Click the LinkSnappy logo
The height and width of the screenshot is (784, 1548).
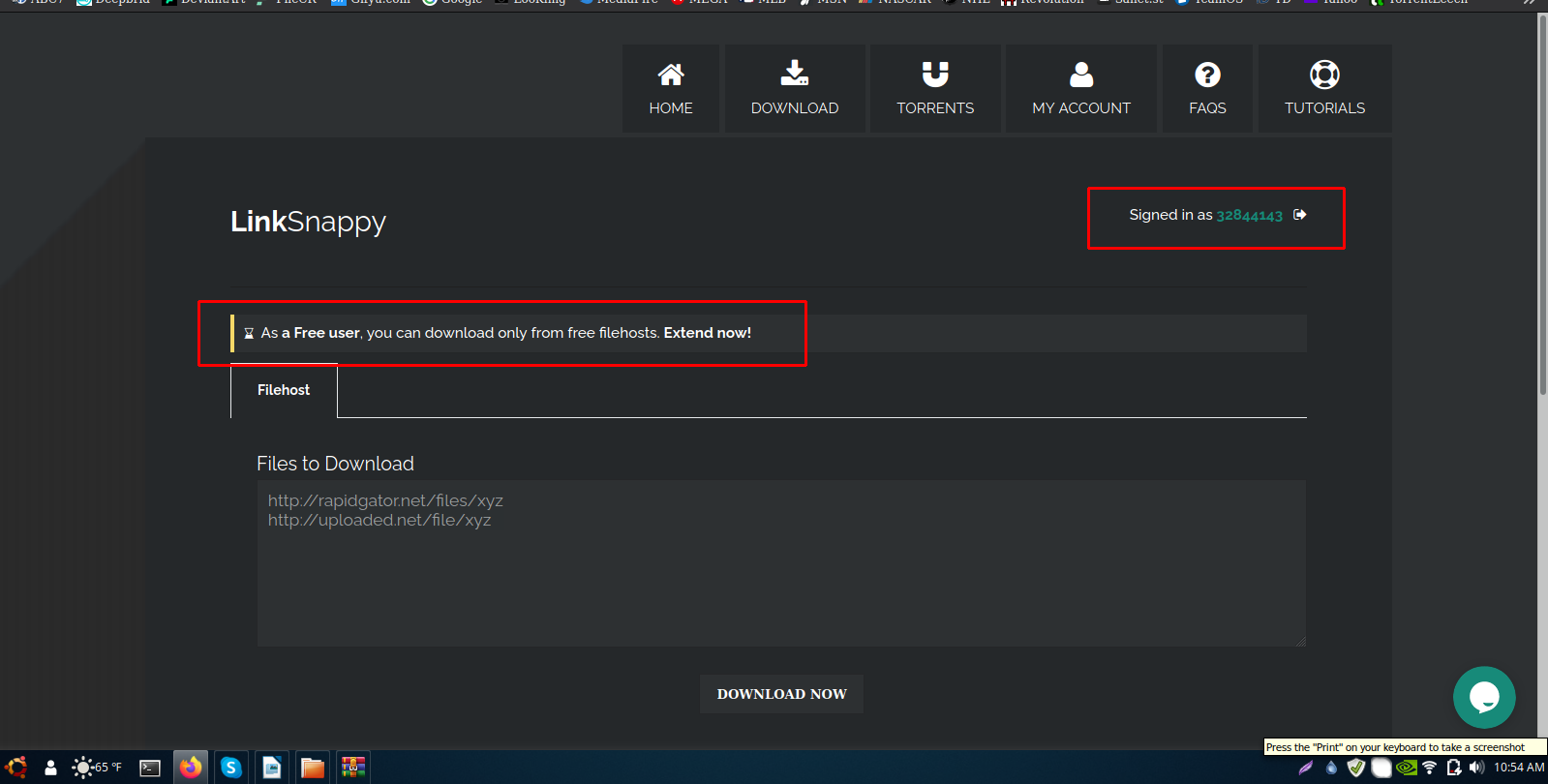pos(308,222)
